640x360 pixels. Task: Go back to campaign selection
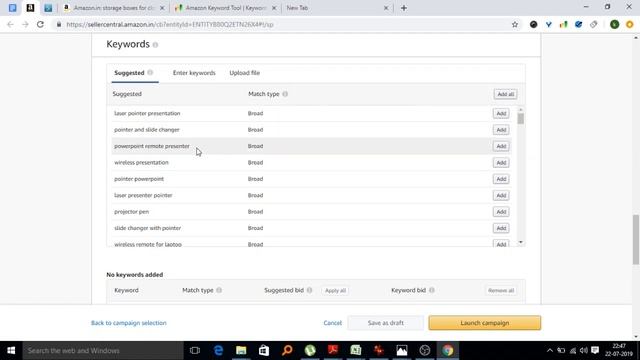[x=129, y=323]
